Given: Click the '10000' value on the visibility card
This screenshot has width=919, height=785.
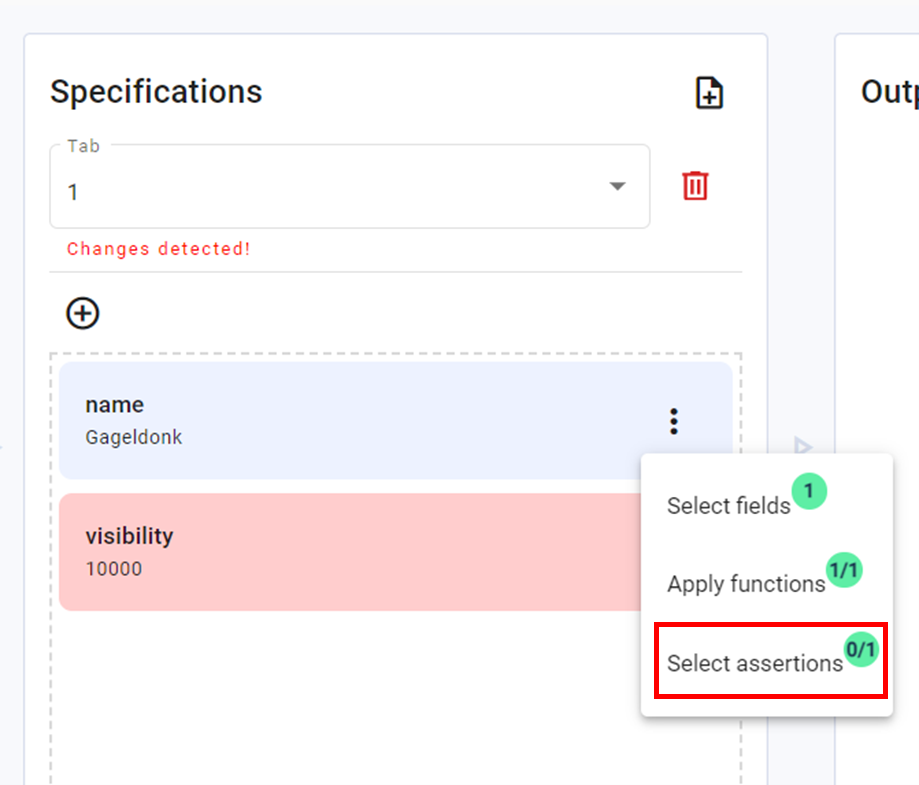Looking at the screenshot, I should pos(114,569).
